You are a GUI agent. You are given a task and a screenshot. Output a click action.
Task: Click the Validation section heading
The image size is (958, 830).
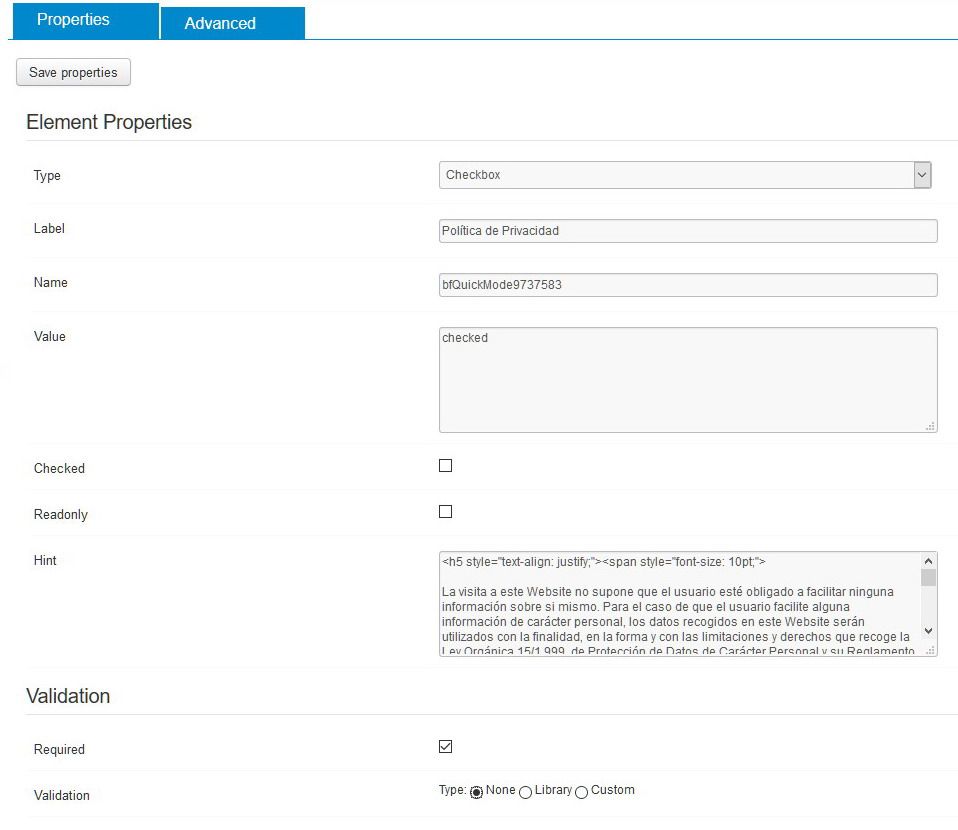pos(68,696)
